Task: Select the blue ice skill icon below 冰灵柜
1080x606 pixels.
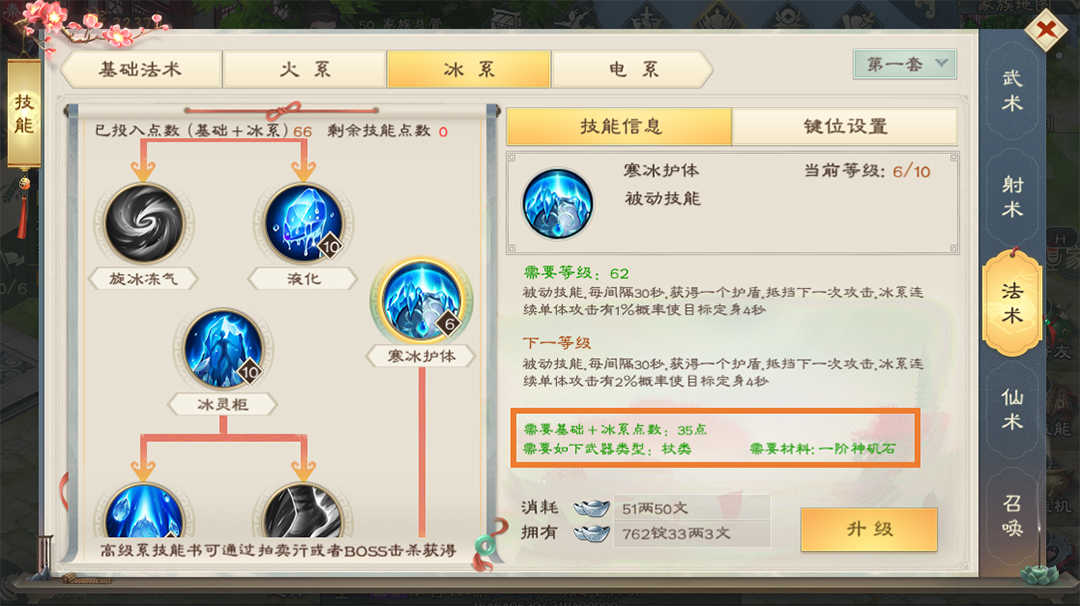Action: click(144, 511)
